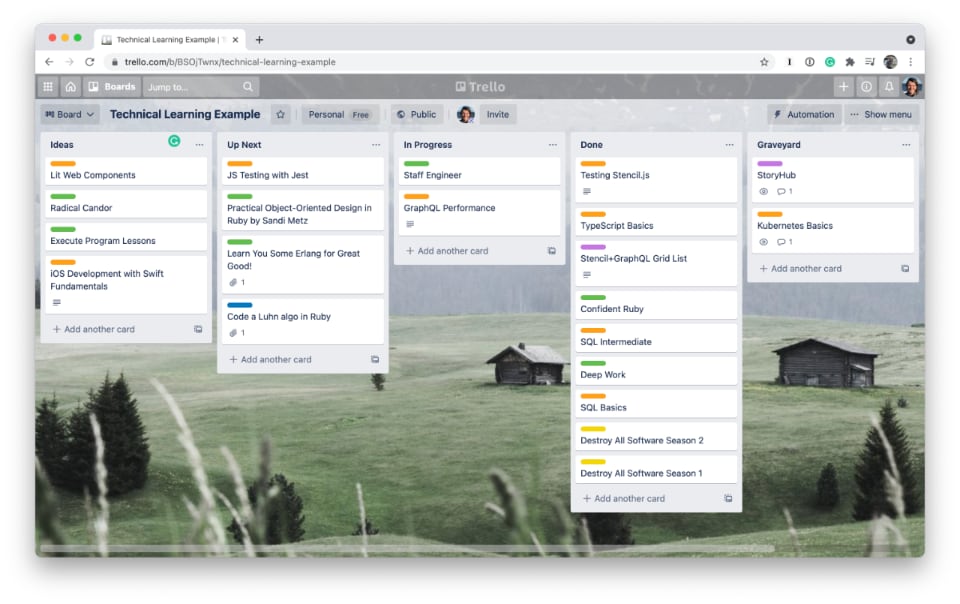Click yellow label on Destroy All Software Season 2
960x604 pixels.
tap(593, 429)
